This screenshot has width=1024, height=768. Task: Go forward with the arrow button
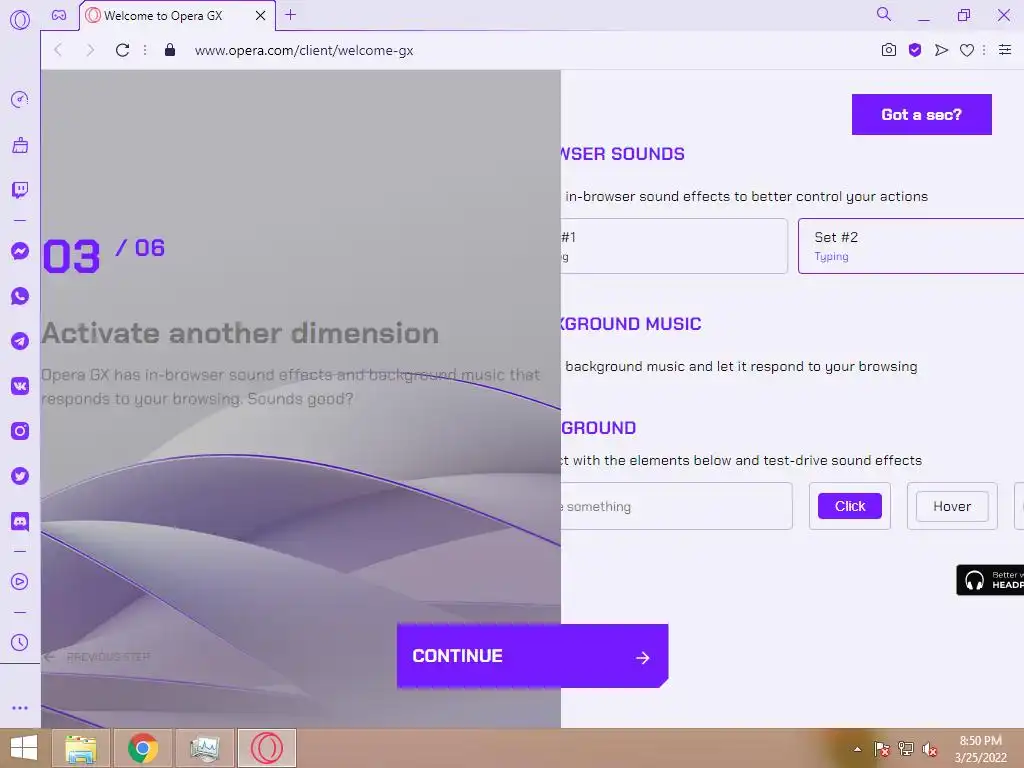90,50
